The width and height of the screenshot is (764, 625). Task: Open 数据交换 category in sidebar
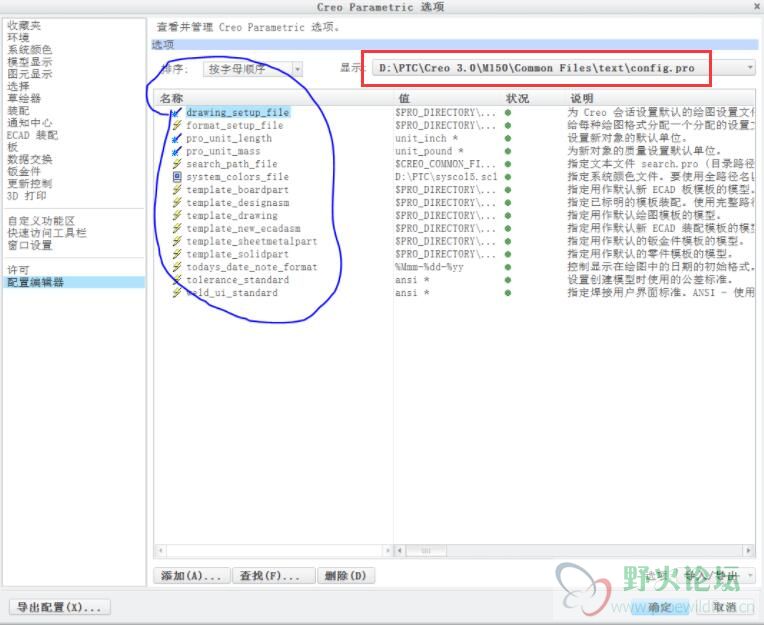29,159
